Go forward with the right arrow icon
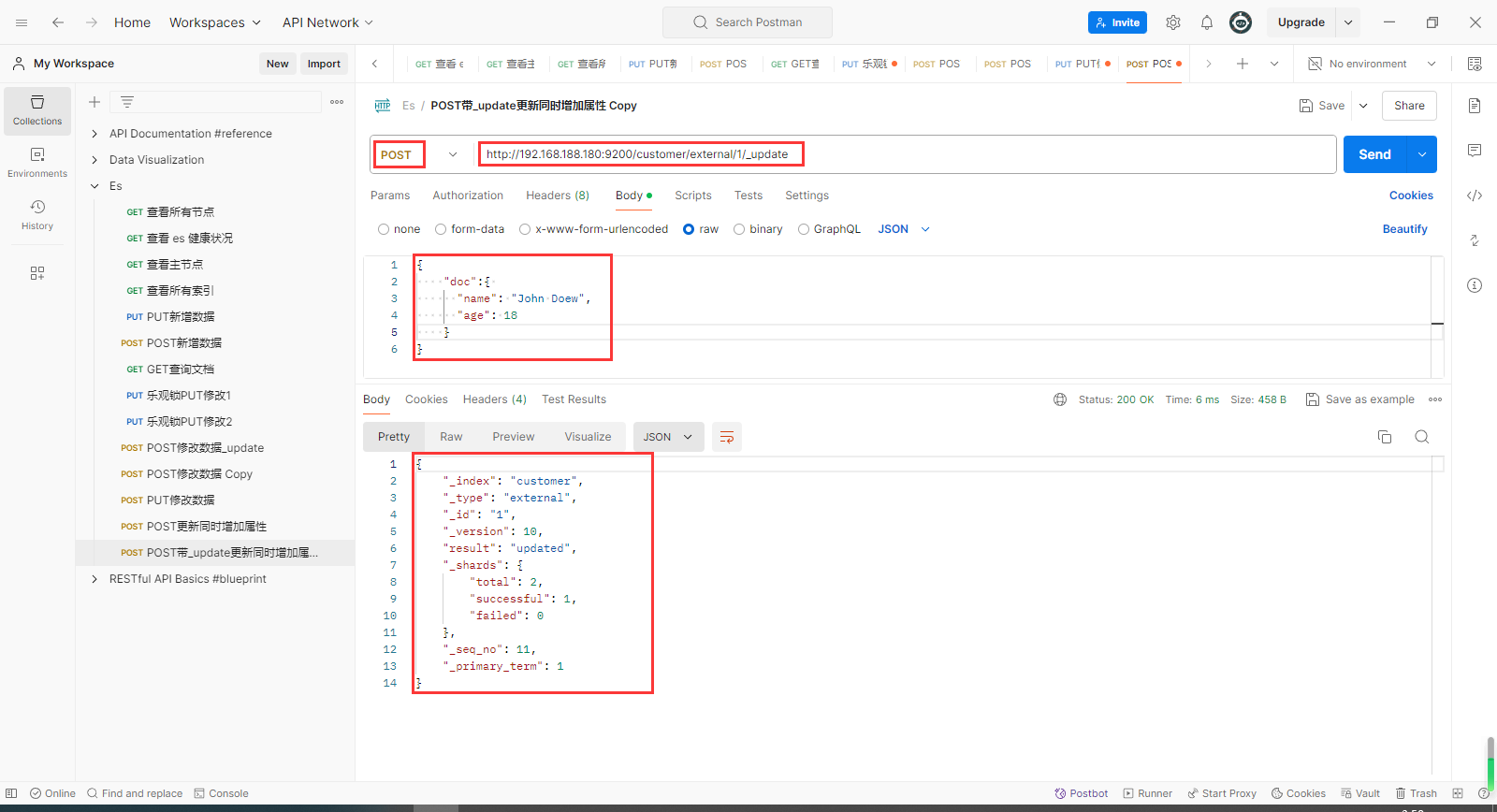This screenshot has width=1497, height=812. point(92,22)
